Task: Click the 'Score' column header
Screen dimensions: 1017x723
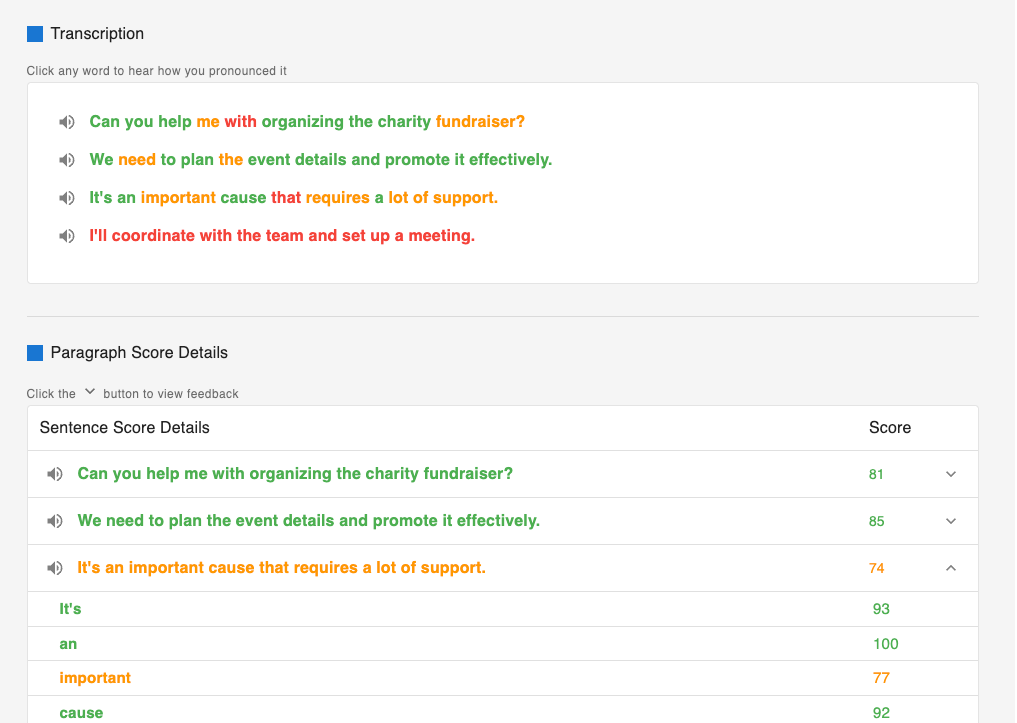Action: tap(890, 427)
